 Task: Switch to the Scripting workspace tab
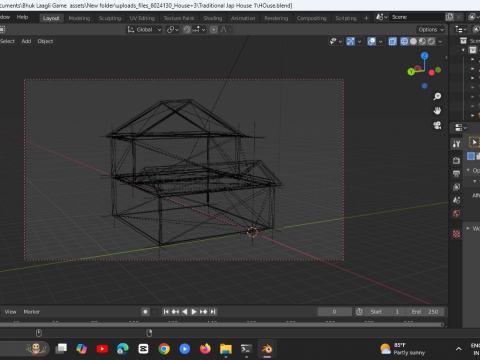(346, 18)
